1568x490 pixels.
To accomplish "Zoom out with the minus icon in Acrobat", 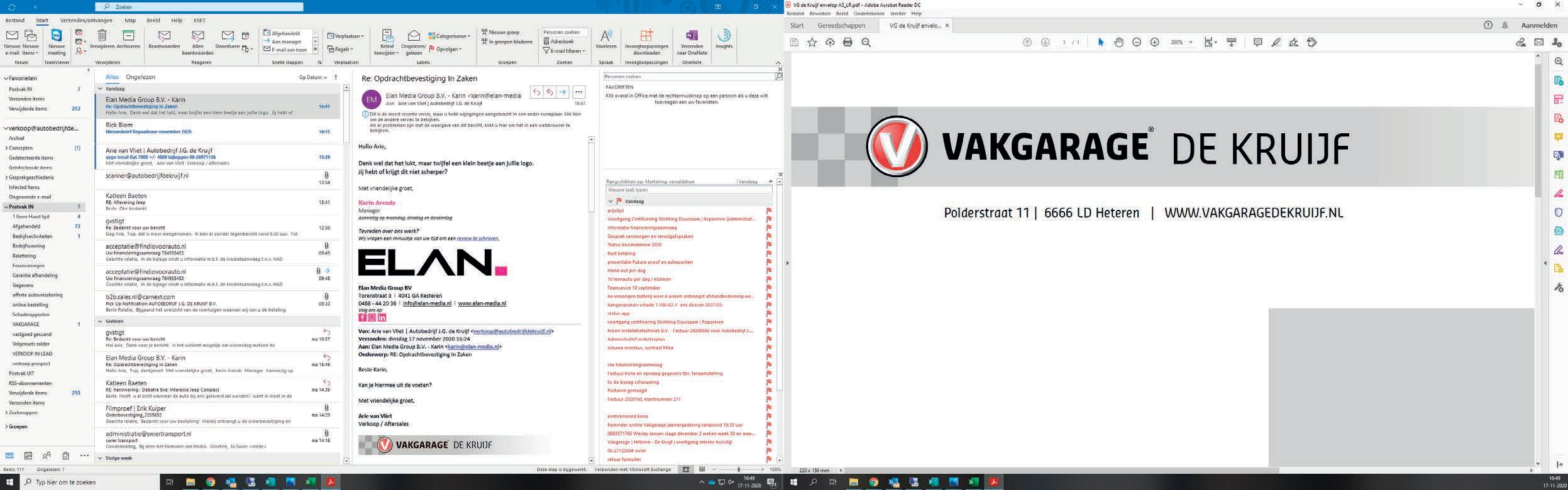I will (1137, 42).
